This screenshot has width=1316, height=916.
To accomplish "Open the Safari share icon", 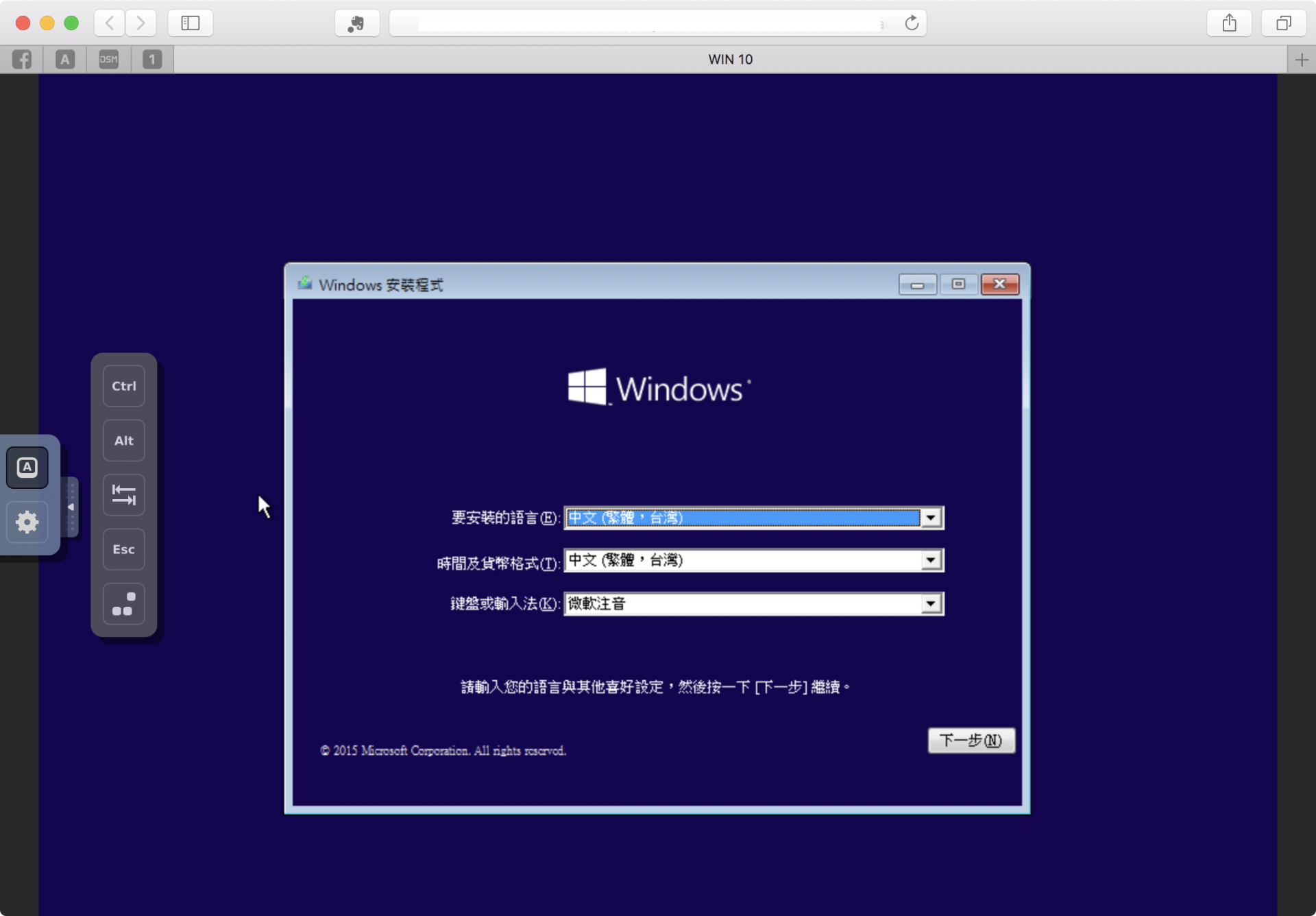I will click(1230, 23).
